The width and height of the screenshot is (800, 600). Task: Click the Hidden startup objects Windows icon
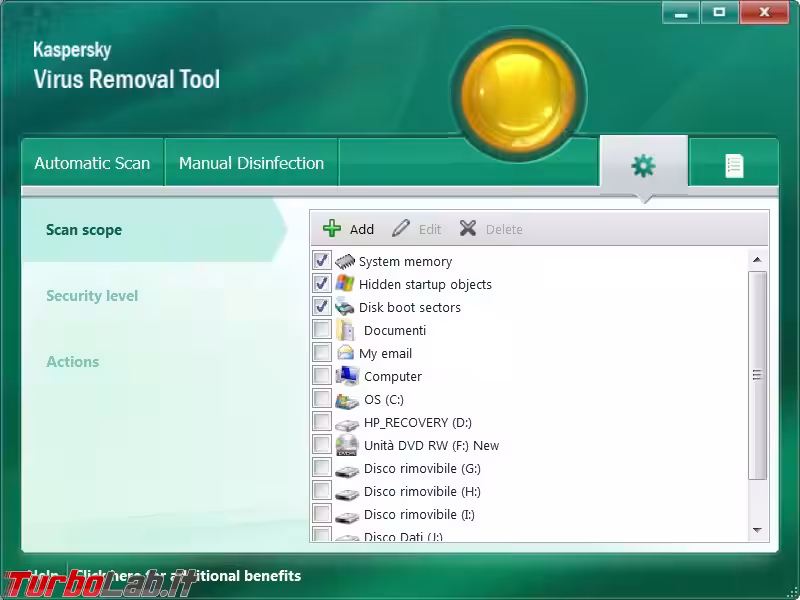click(x=345, y=284)
